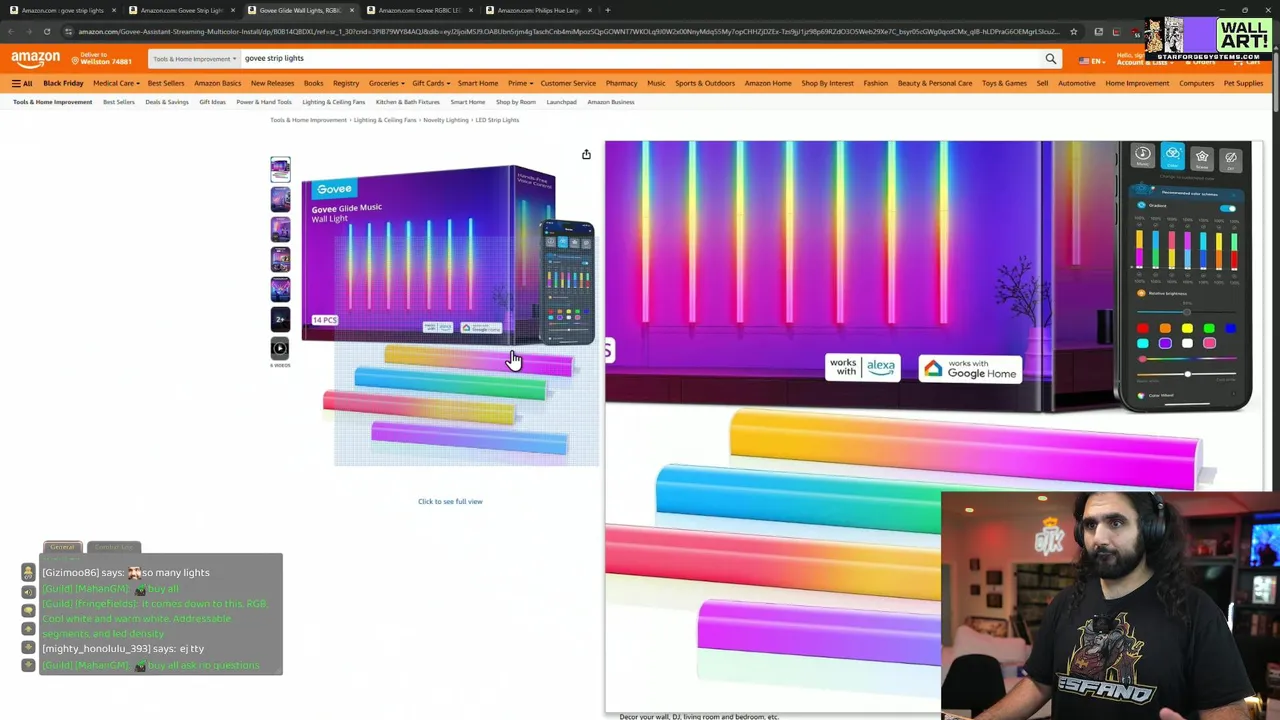Screen dimensions: 1280x720
Task: Open the 2+ more images thumbnail
Action: 280,319
